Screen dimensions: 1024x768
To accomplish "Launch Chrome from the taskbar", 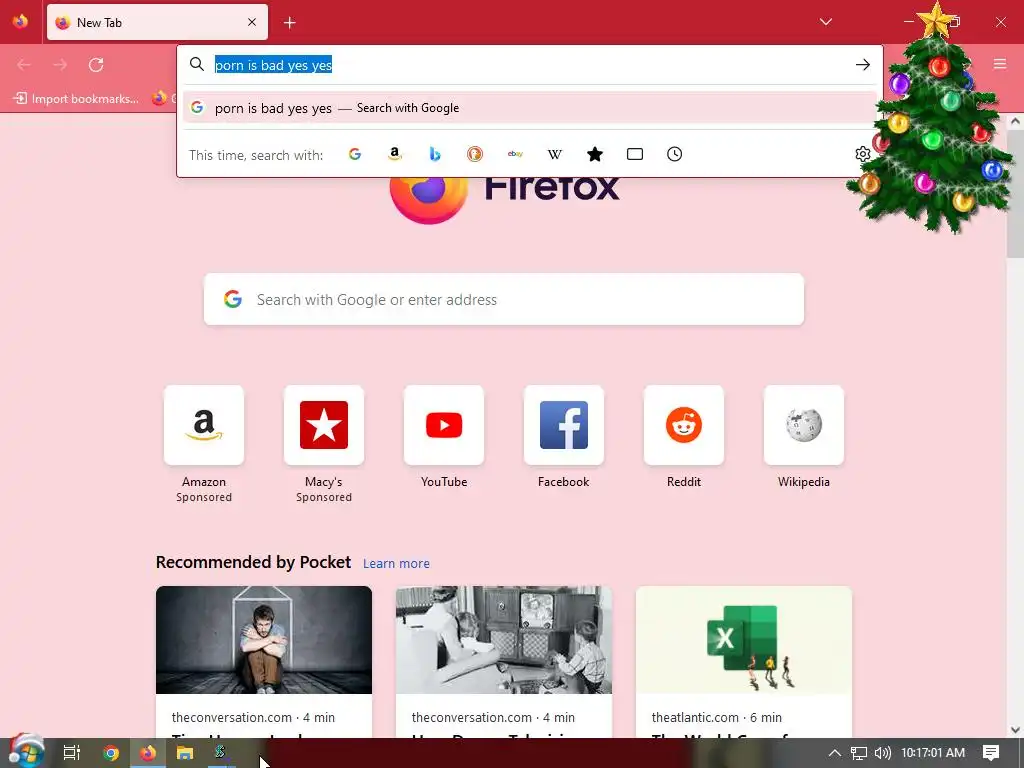I will click(x=111, y=753).
